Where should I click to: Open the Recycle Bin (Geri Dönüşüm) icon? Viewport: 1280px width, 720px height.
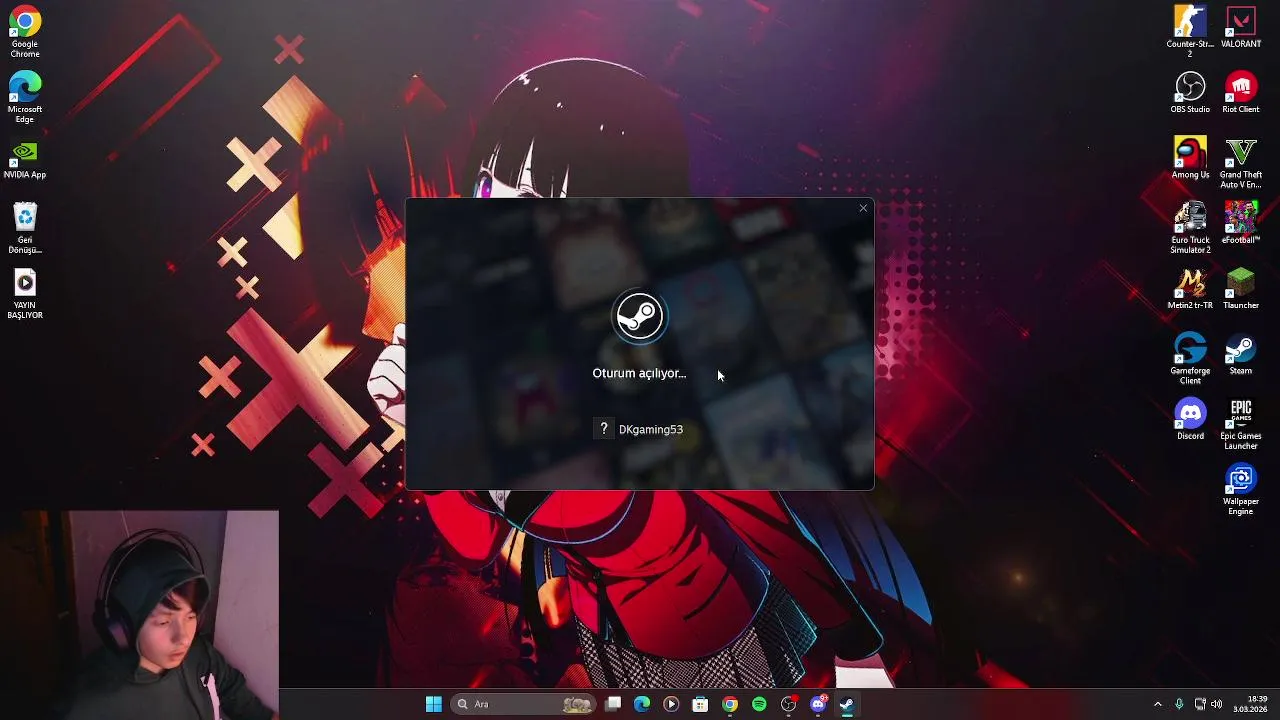pos(25,228)
